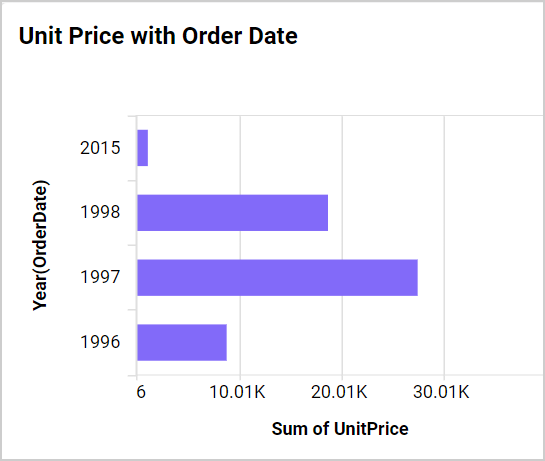Click the 20.01K vertical gridline above the 1998 bar

[342, 155]
